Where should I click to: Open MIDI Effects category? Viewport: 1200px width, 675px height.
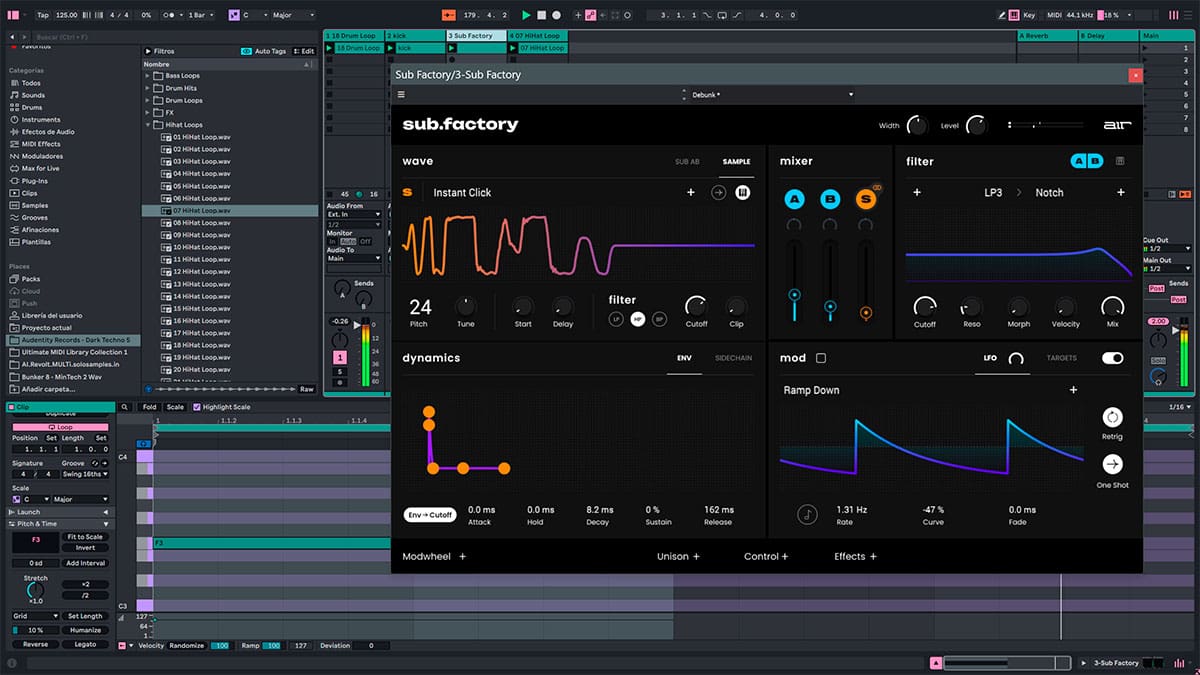(41, 144)
